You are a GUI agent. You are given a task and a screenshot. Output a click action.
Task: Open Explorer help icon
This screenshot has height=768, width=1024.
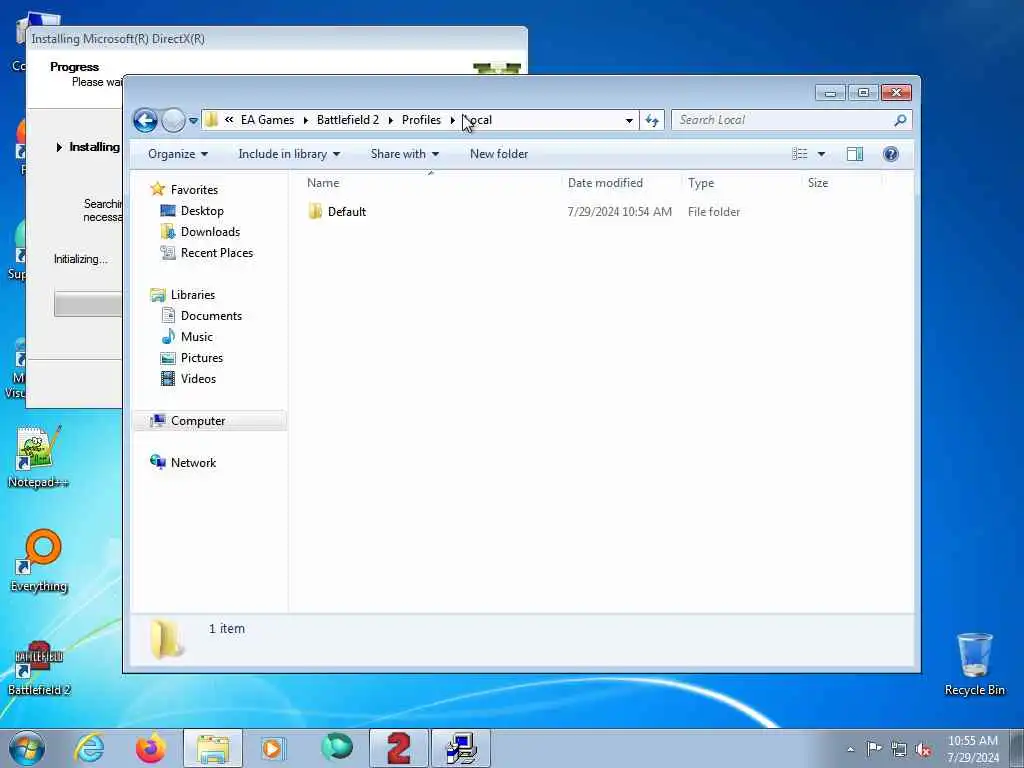coord(891,154)
